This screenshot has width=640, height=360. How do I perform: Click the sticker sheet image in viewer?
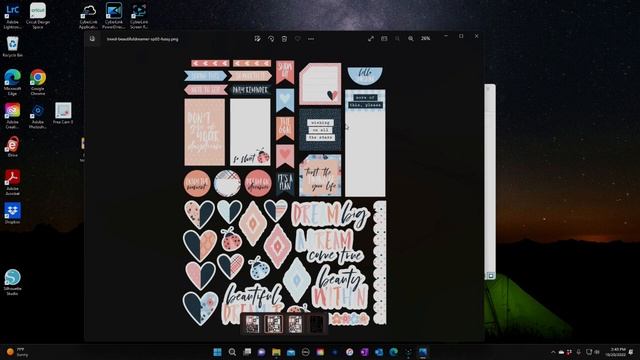[285, 192]
